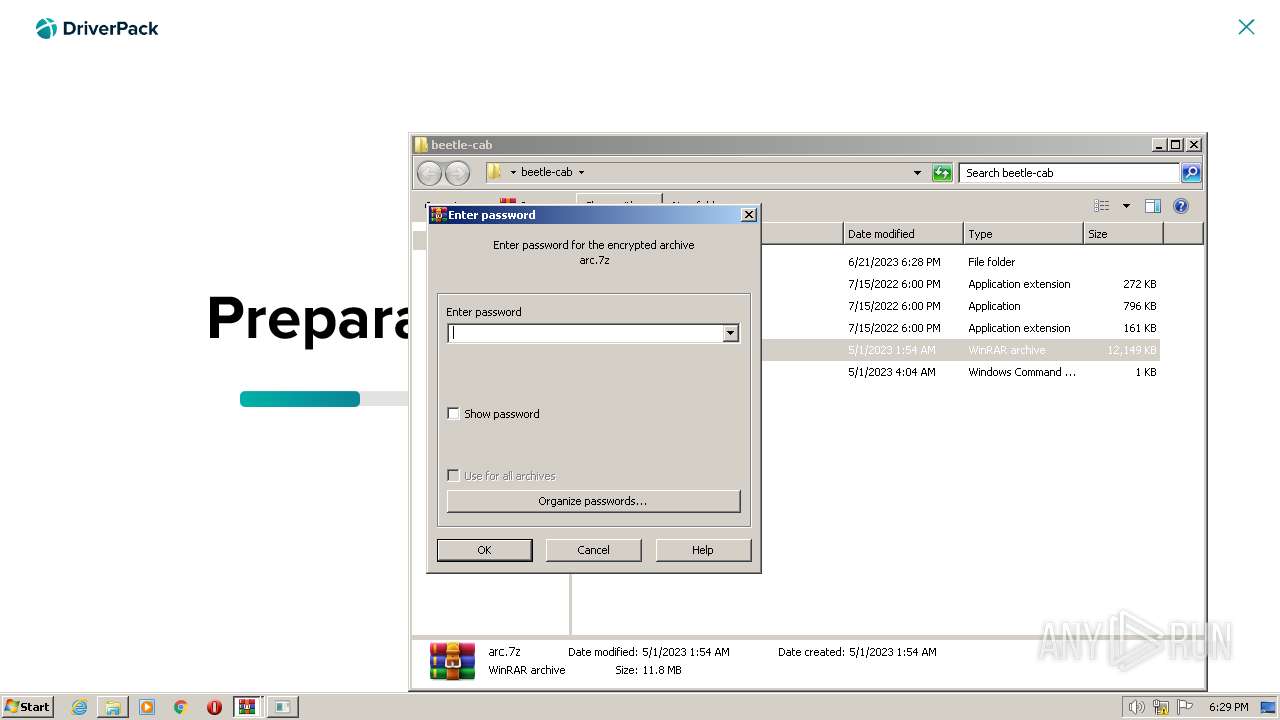Toggle the preview pane icon
Image resolution: width=1280 pixels, height=720 pixels.
(1153, 206)
